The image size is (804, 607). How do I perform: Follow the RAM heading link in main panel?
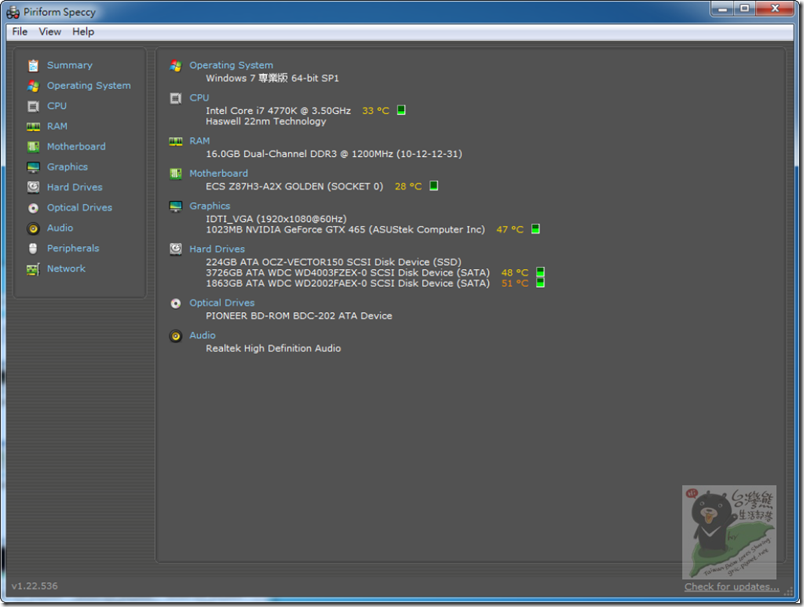(199, 141)
